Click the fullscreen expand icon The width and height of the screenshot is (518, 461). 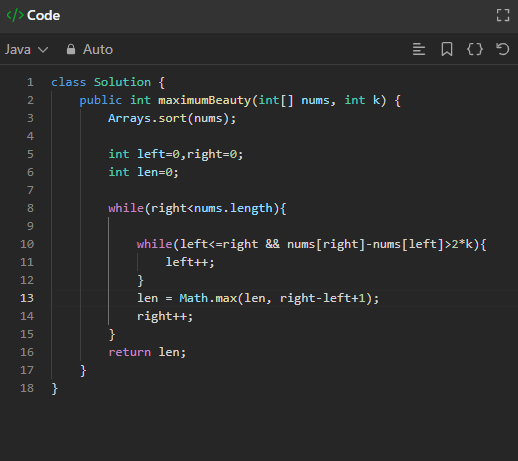(503, 15)
